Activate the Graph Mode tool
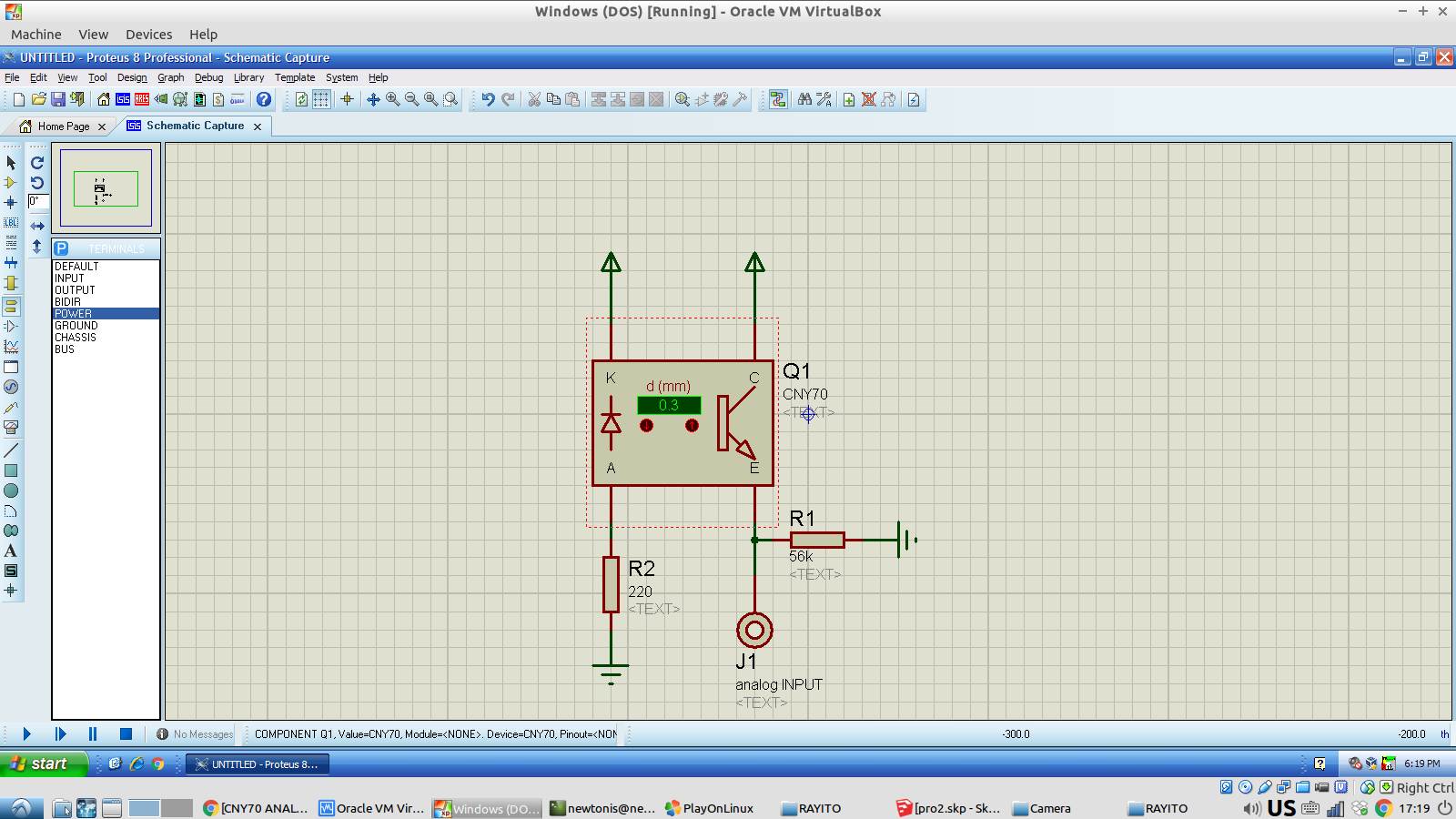This screenshot has height=819, width=1456. 11,346
